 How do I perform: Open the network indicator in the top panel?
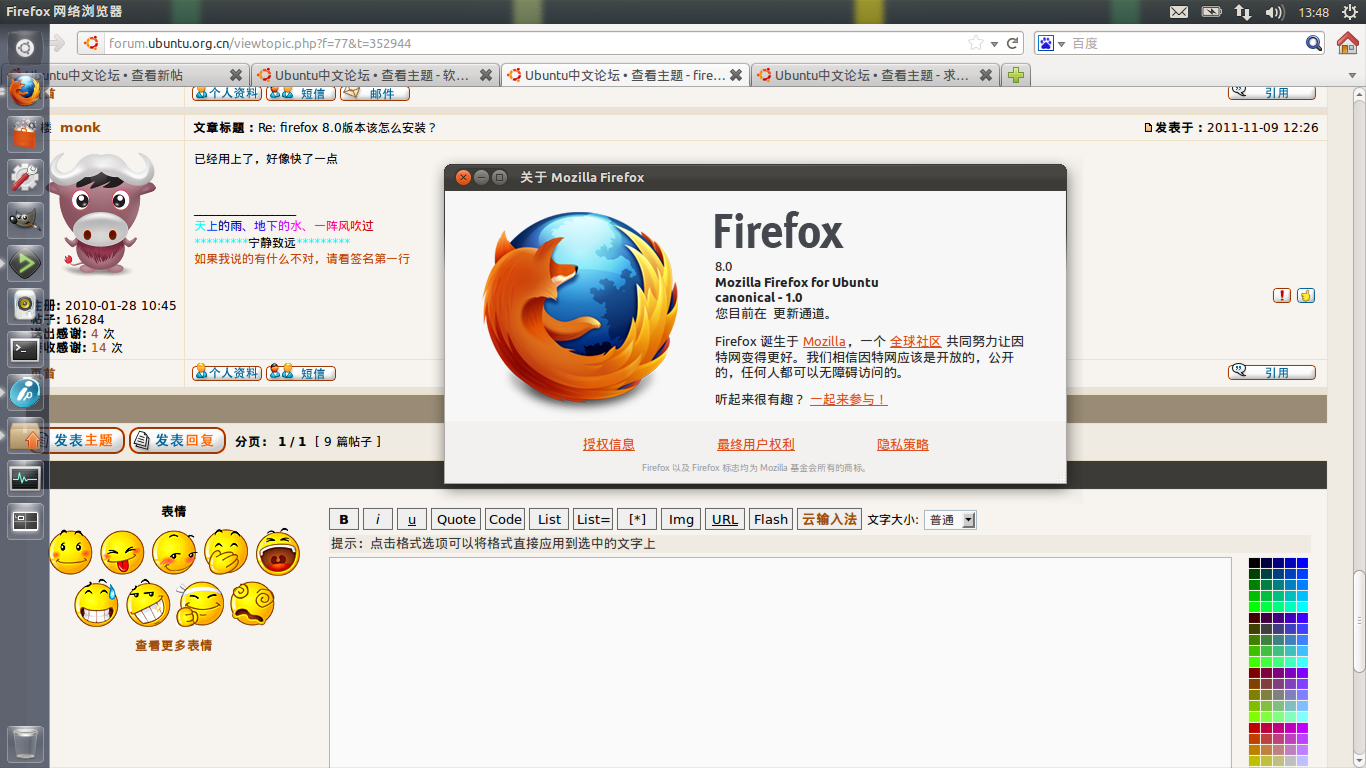click(x=1243, y=12)
